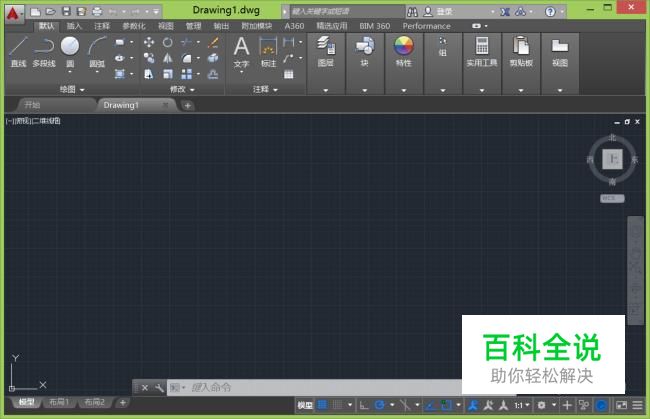Expand the 图层 layers panel dropdown
Viewport: 650px width, 419px height.
[325, 89]
